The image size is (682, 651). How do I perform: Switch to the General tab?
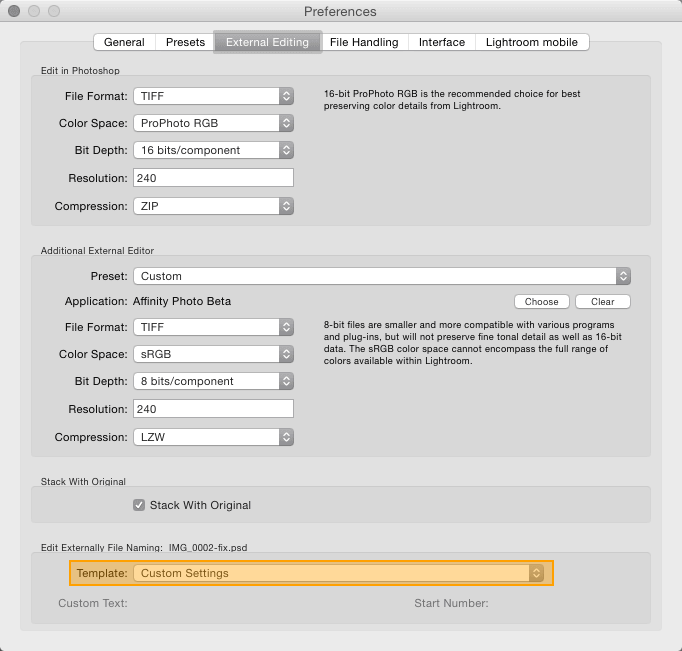[124, 42]
